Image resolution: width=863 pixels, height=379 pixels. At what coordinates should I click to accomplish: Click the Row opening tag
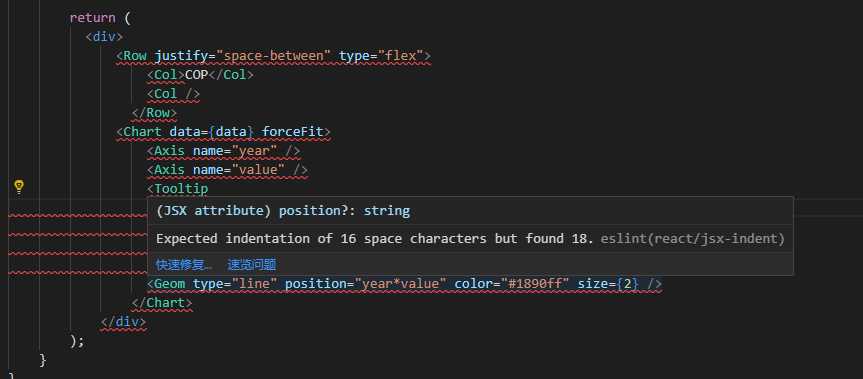[x=132, y=56]
